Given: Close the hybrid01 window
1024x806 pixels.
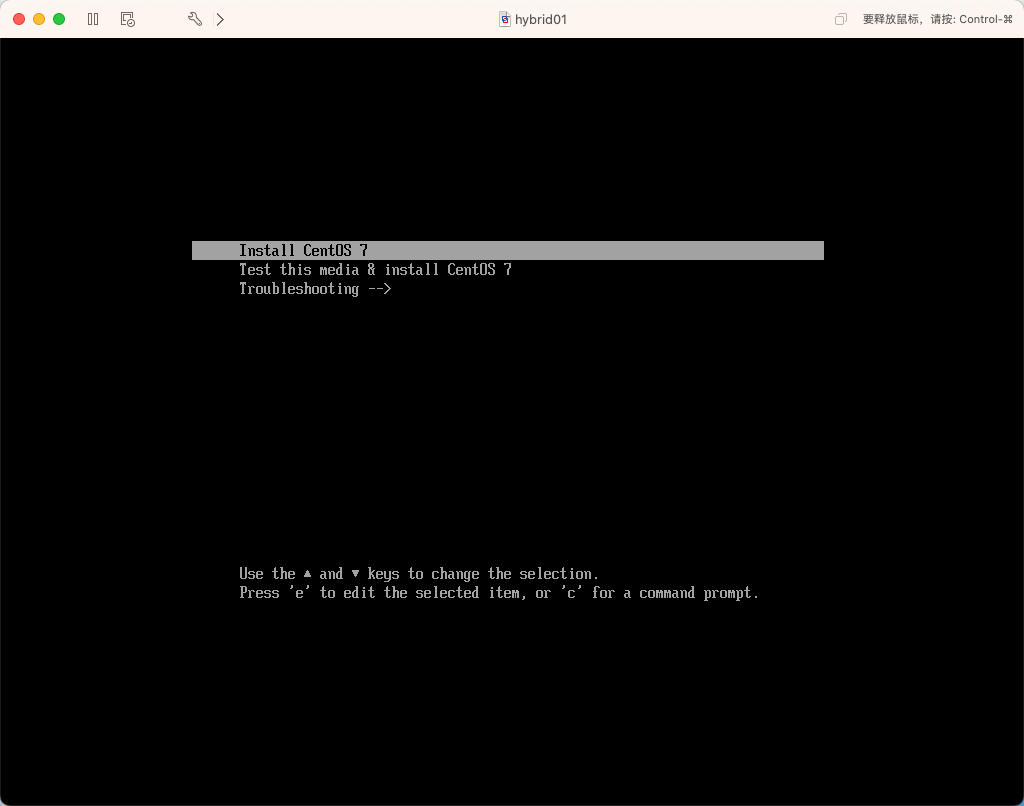Looking at the screenshot, I should pyautogui.click(x=19, y=19).
